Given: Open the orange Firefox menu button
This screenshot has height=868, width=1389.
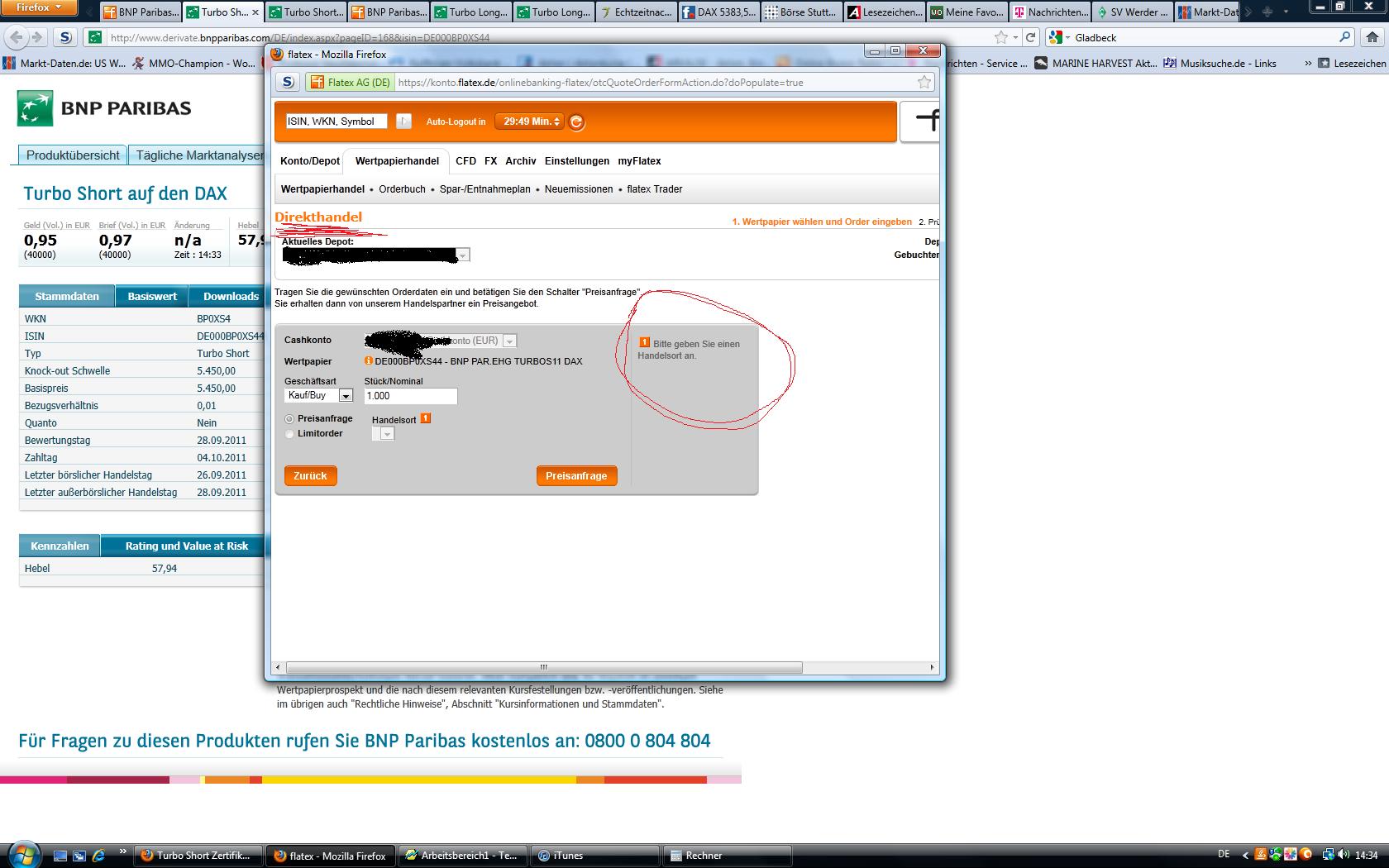Looking at the screenshot, I should [39, 7].
